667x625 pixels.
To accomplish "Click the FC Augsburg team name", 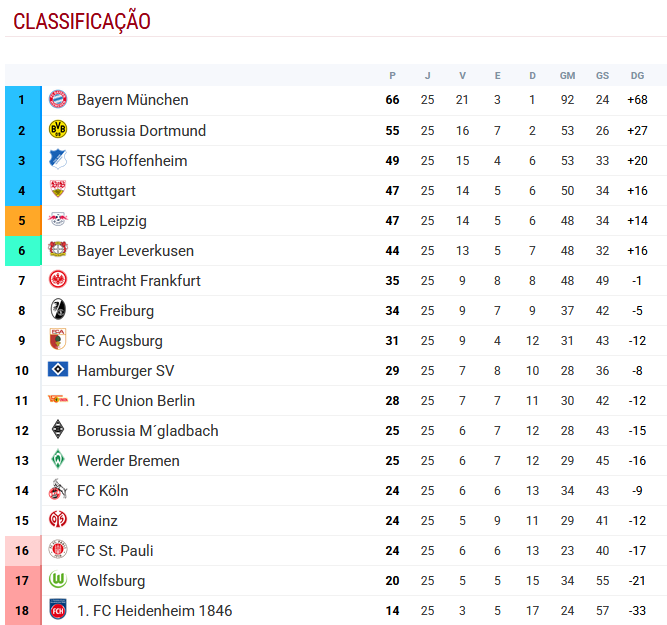I will click(119, 340).
